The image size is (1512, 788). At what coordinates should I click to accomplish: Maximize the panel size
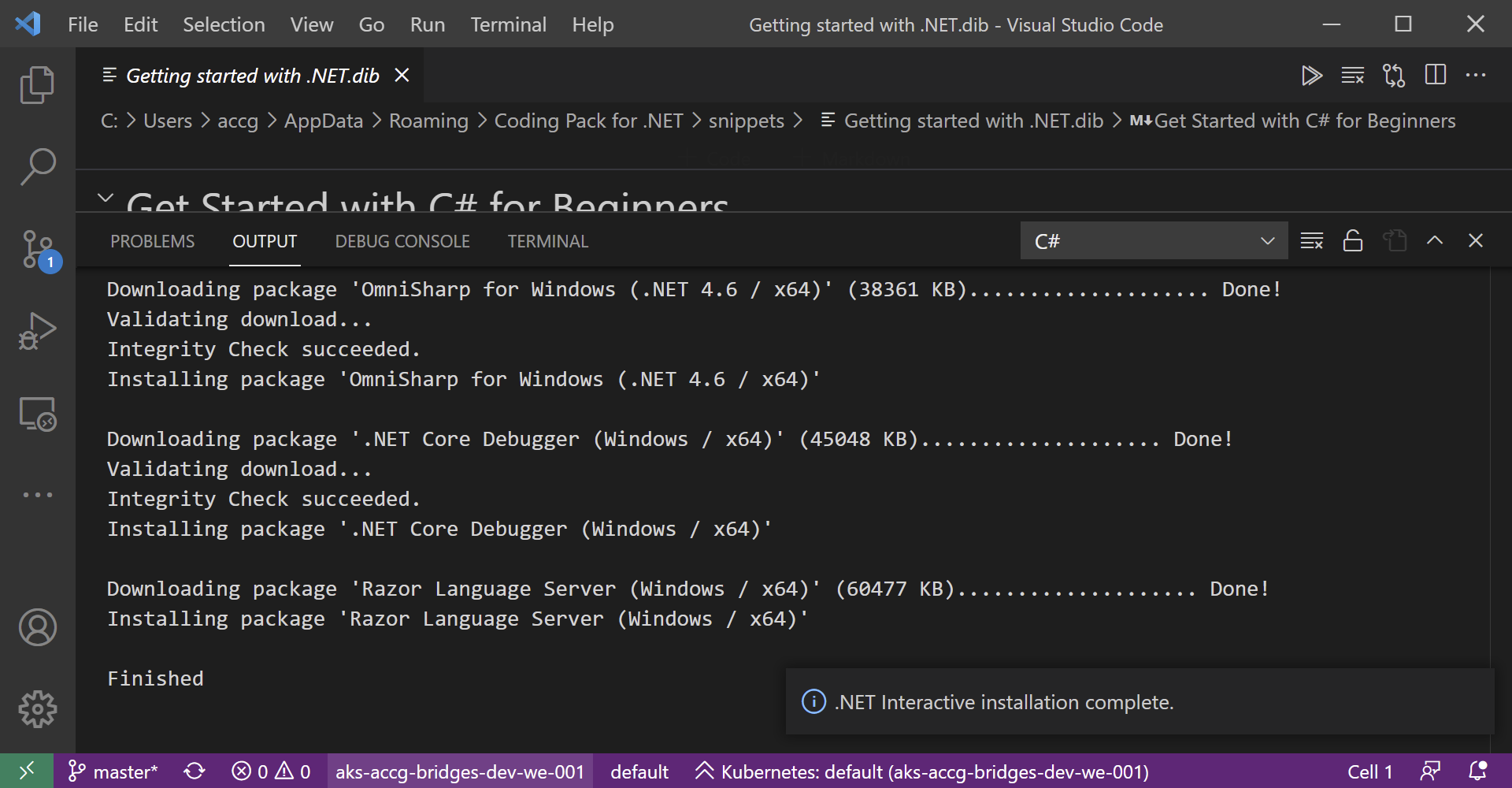(x=1435, y=241)
